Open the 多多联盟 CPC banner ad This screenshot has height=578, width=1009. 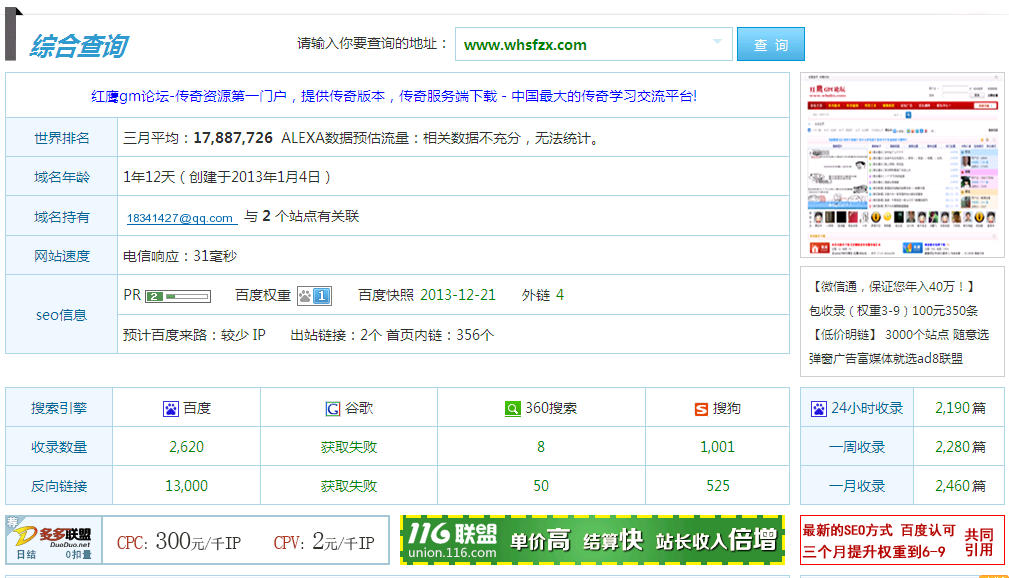coord(197,541)
